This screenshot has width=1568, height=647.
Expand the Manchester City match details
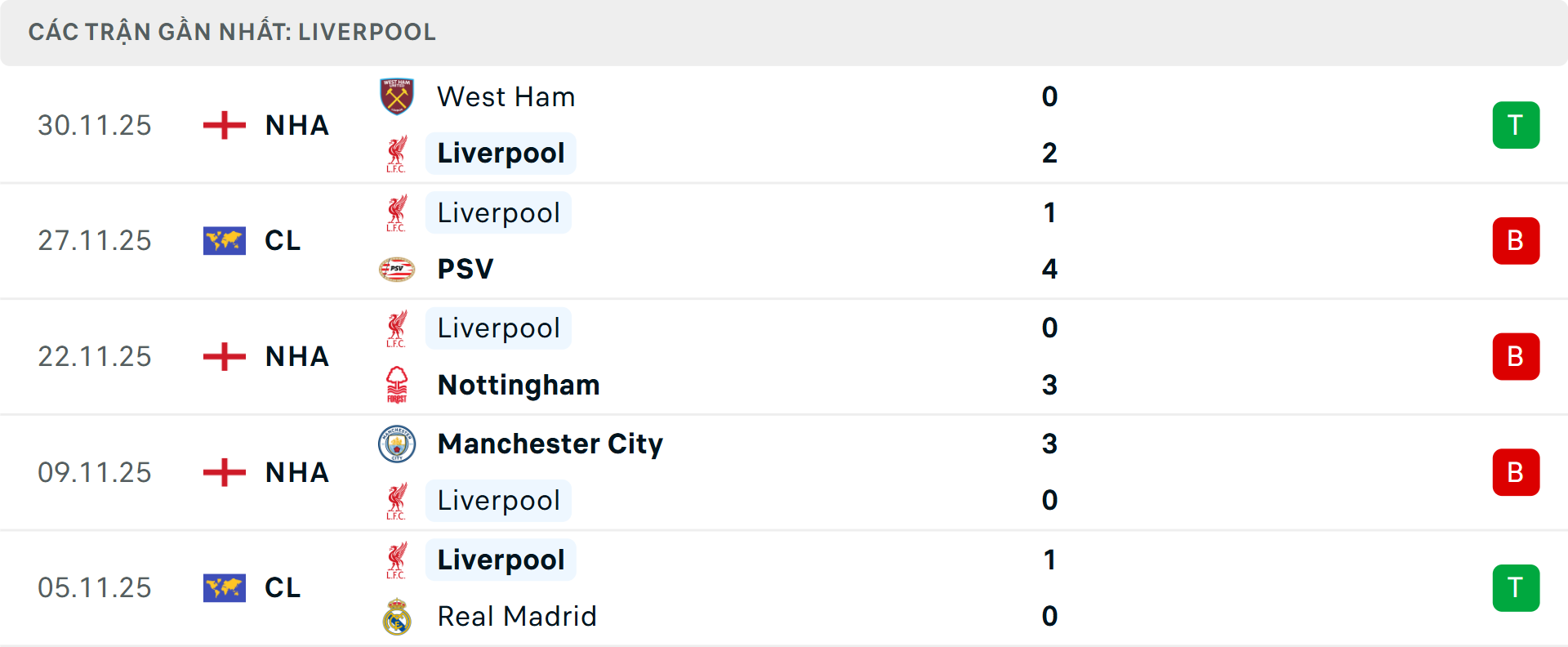coord(784,471)
